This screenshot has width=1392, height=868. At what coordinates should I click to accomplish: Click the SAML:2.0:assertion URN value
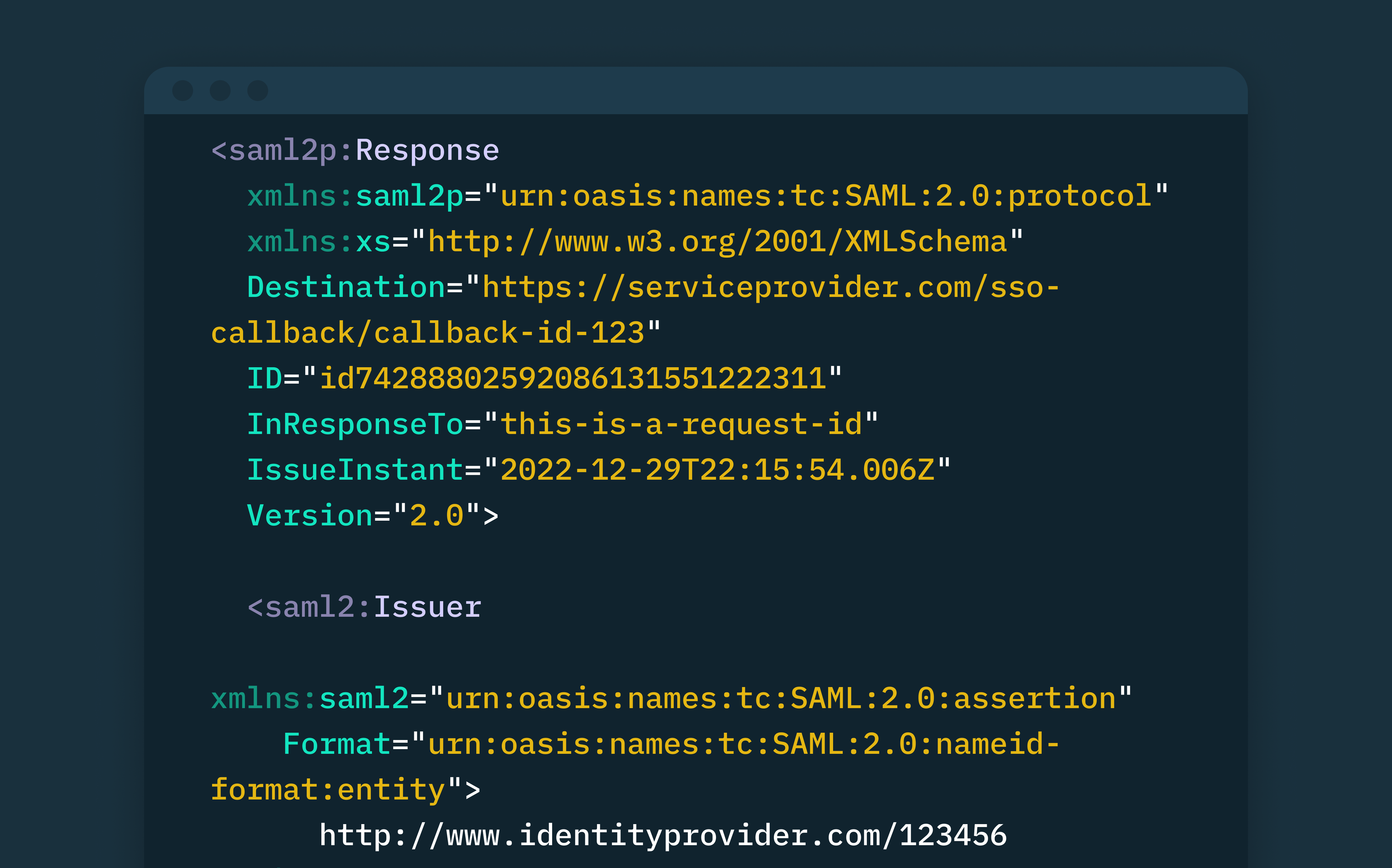(781, 699)
